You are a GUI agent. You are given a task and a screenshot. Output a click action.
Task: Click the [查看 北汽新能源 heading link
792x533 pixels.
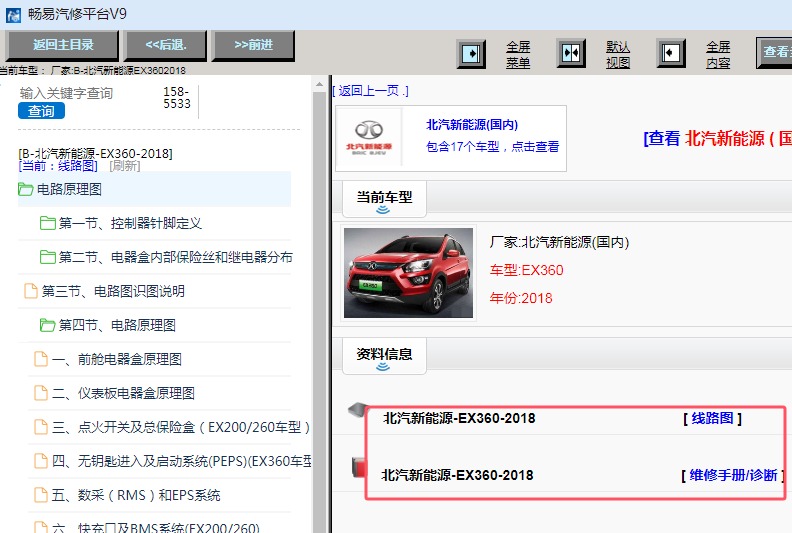pos(717,138)
